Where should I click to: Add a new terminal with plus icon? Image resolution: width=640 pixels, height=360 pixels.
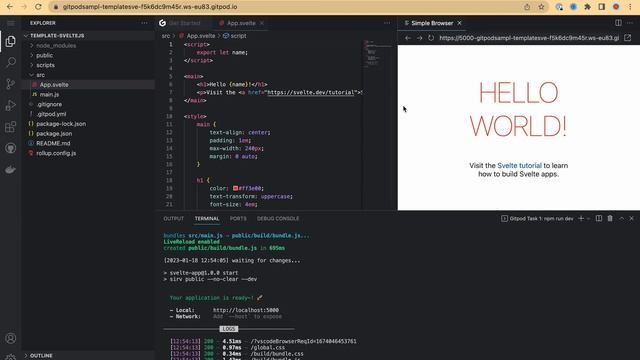[581, 219]
